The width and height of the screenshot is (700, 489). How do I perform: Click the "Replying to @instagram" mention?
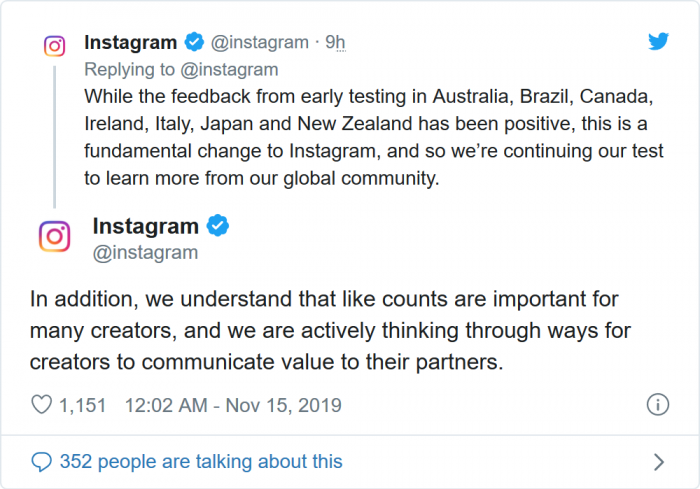pyautogui.click(x=232, y=70)
